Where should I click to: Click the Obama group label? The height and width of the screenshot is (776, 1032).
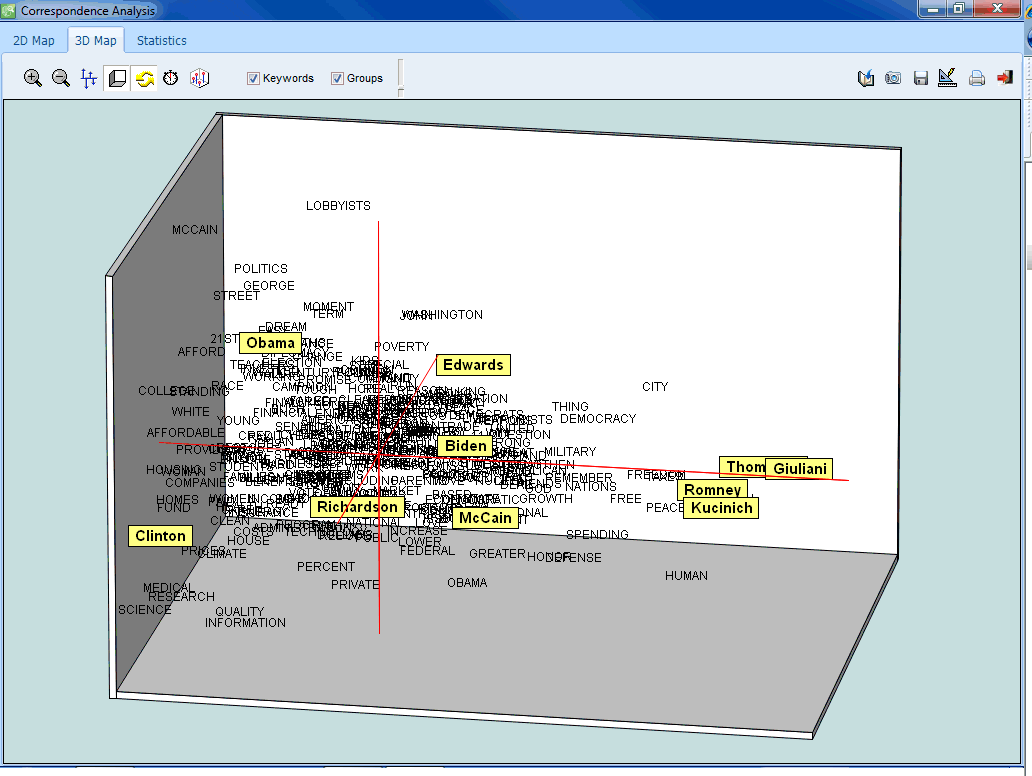pyautogui.click(x=270, y=343)
